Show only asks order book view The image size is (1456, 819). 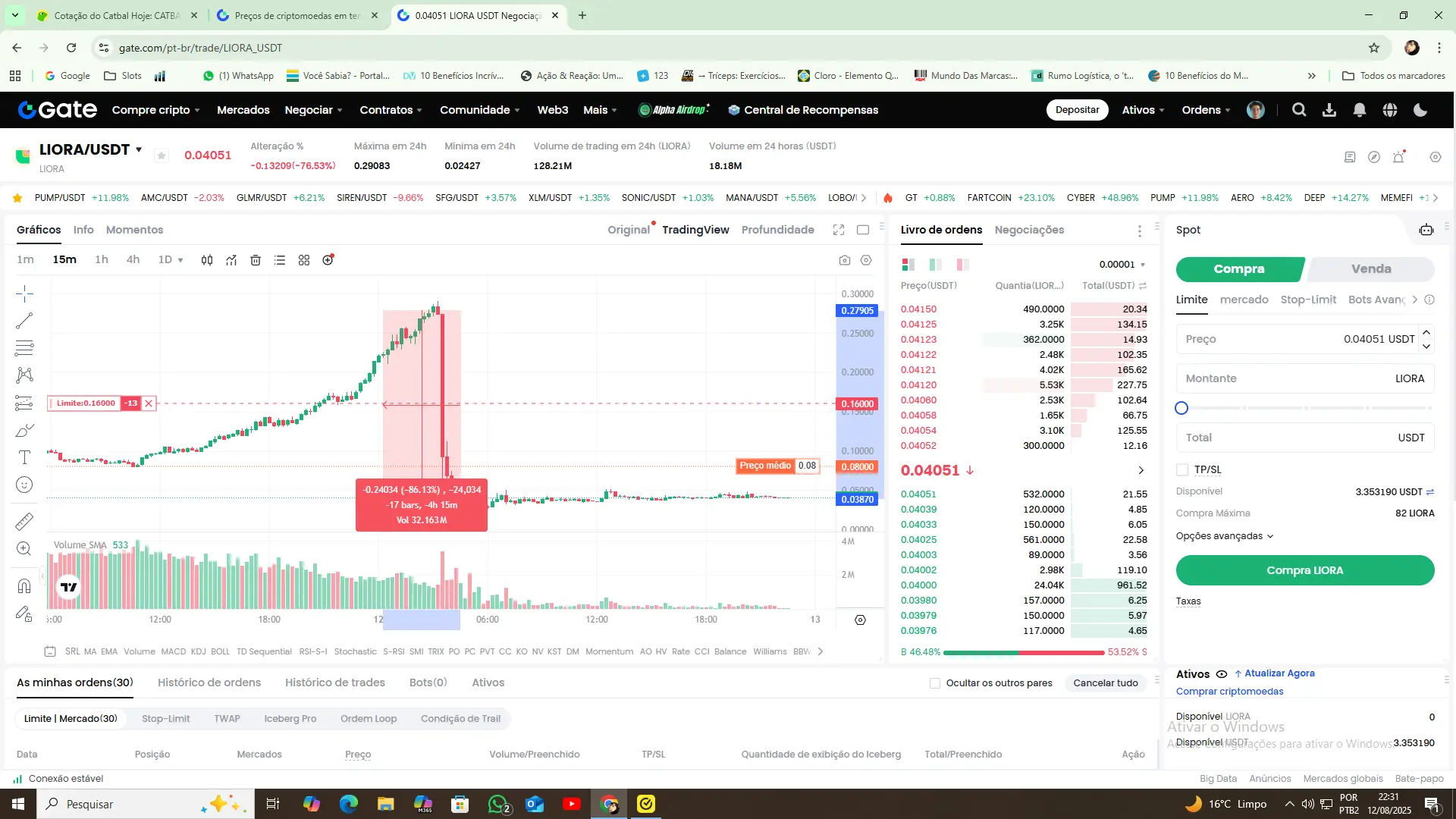[963, 265]
